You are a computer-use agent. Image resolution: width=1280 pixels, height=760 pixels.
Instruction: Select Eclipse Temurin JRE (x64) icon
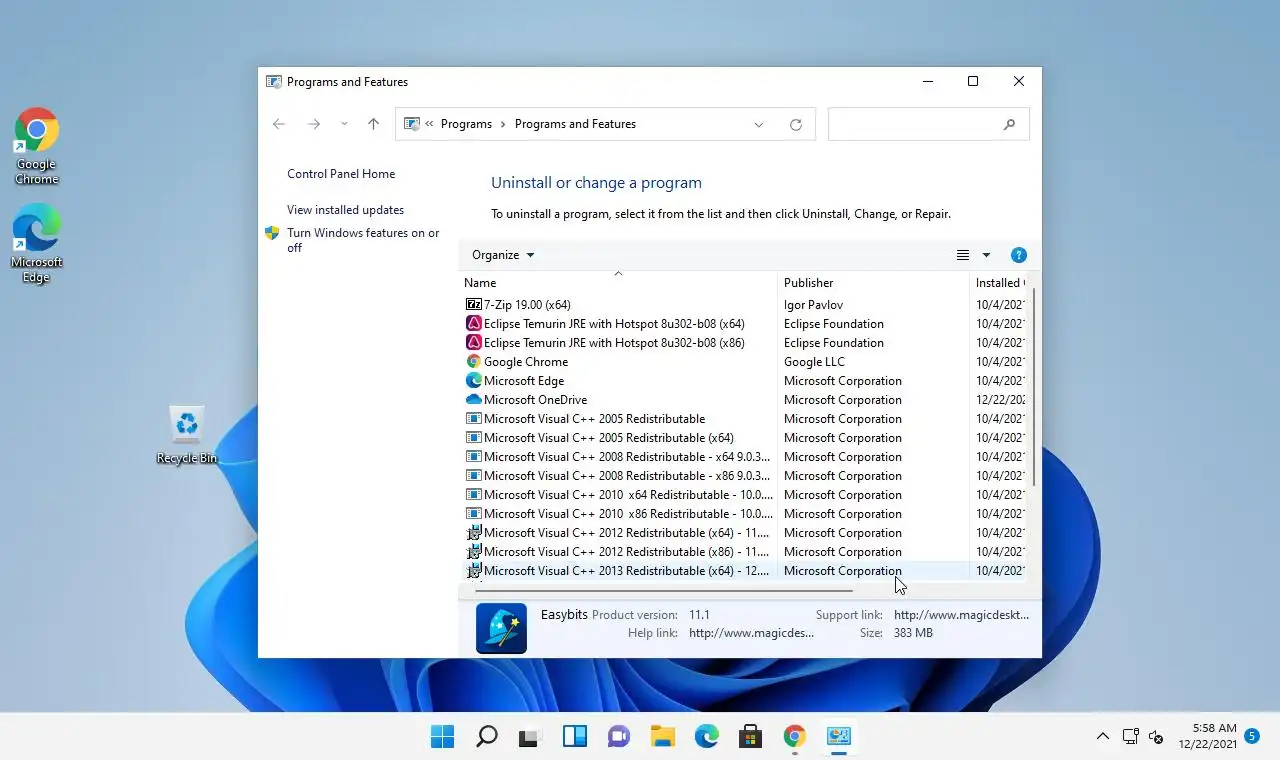click(x=474, y=324)
